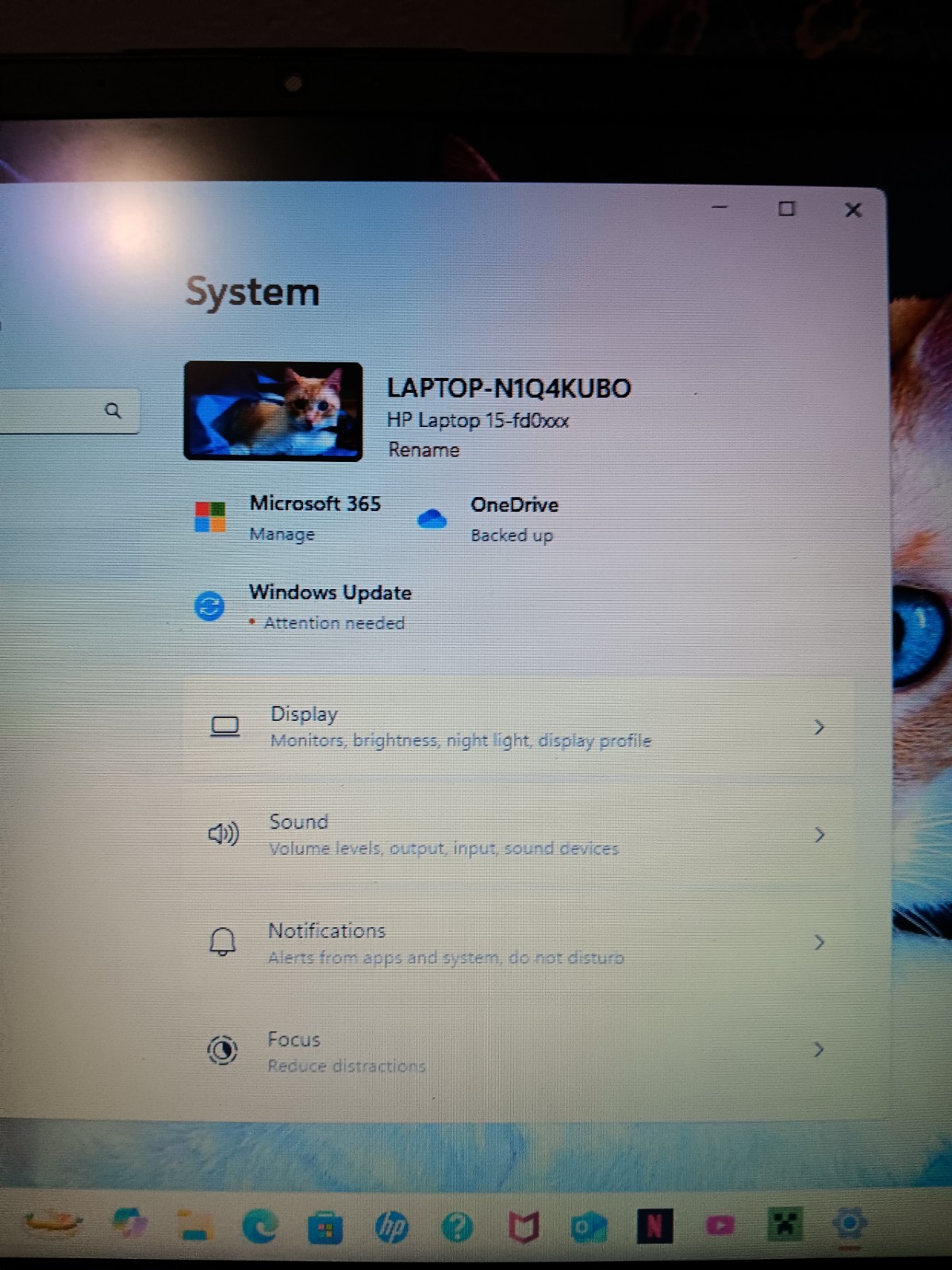Click the Notifications bell icon

point(222,941)
